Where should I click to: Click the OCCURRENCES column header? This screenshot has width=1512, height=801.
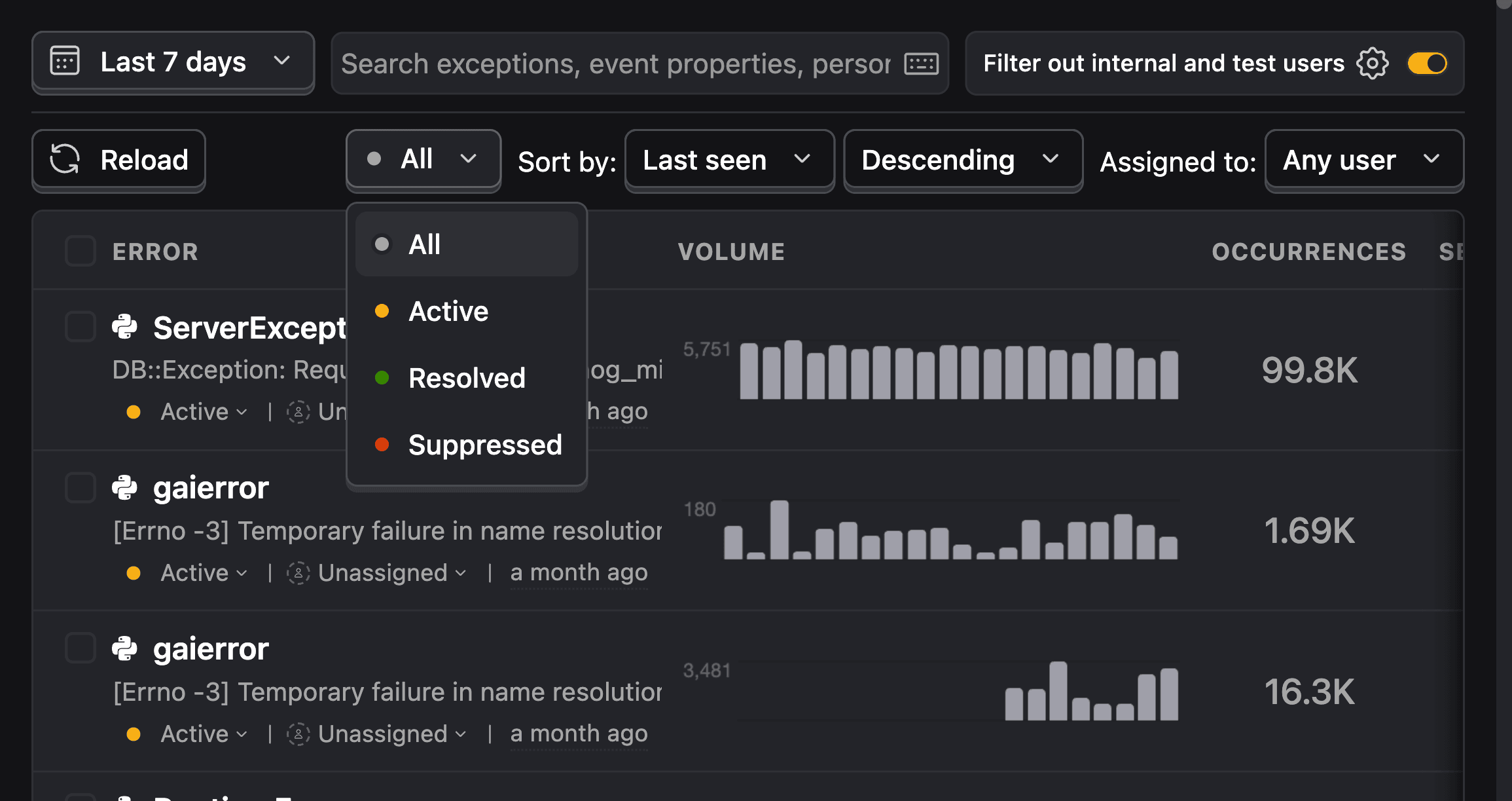point(1308,251)
